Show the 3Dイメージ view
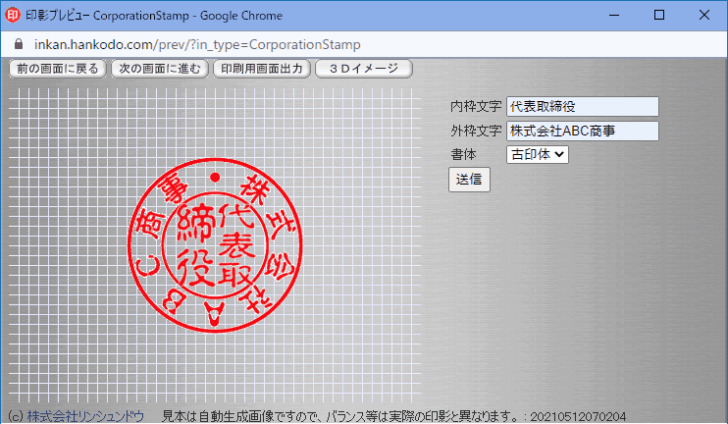The height and width of the screenshot is (424, 728). pyautogui.click(x=363, y=69)
